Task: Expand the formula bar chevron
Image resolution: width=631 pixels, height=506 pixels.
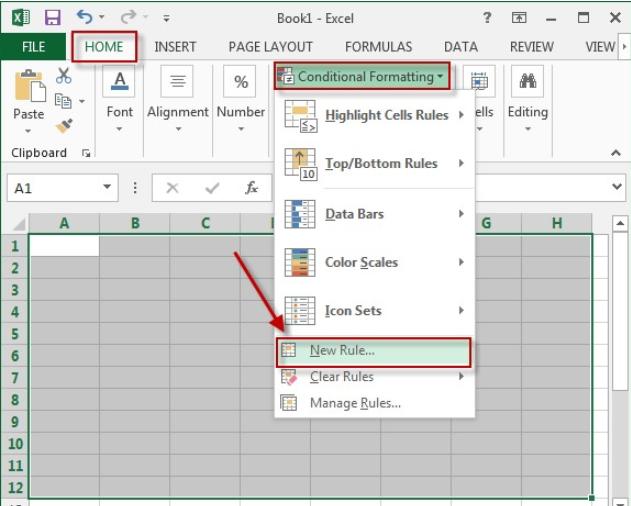Action: pos(617,187)
